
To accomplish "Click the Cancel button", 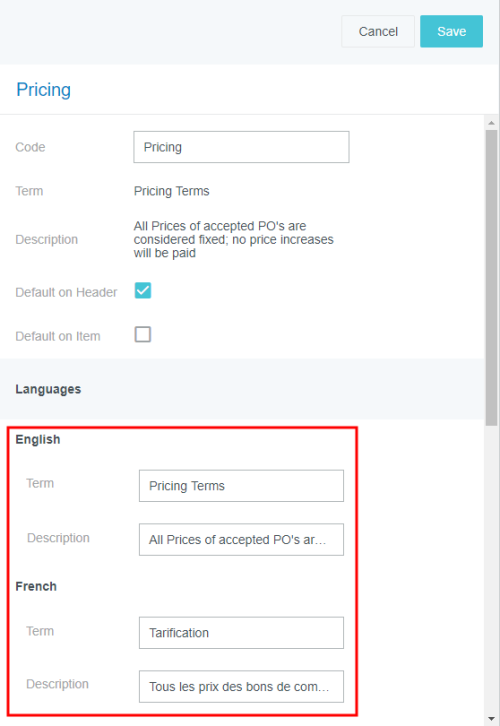I will click(x=378, y=31).
